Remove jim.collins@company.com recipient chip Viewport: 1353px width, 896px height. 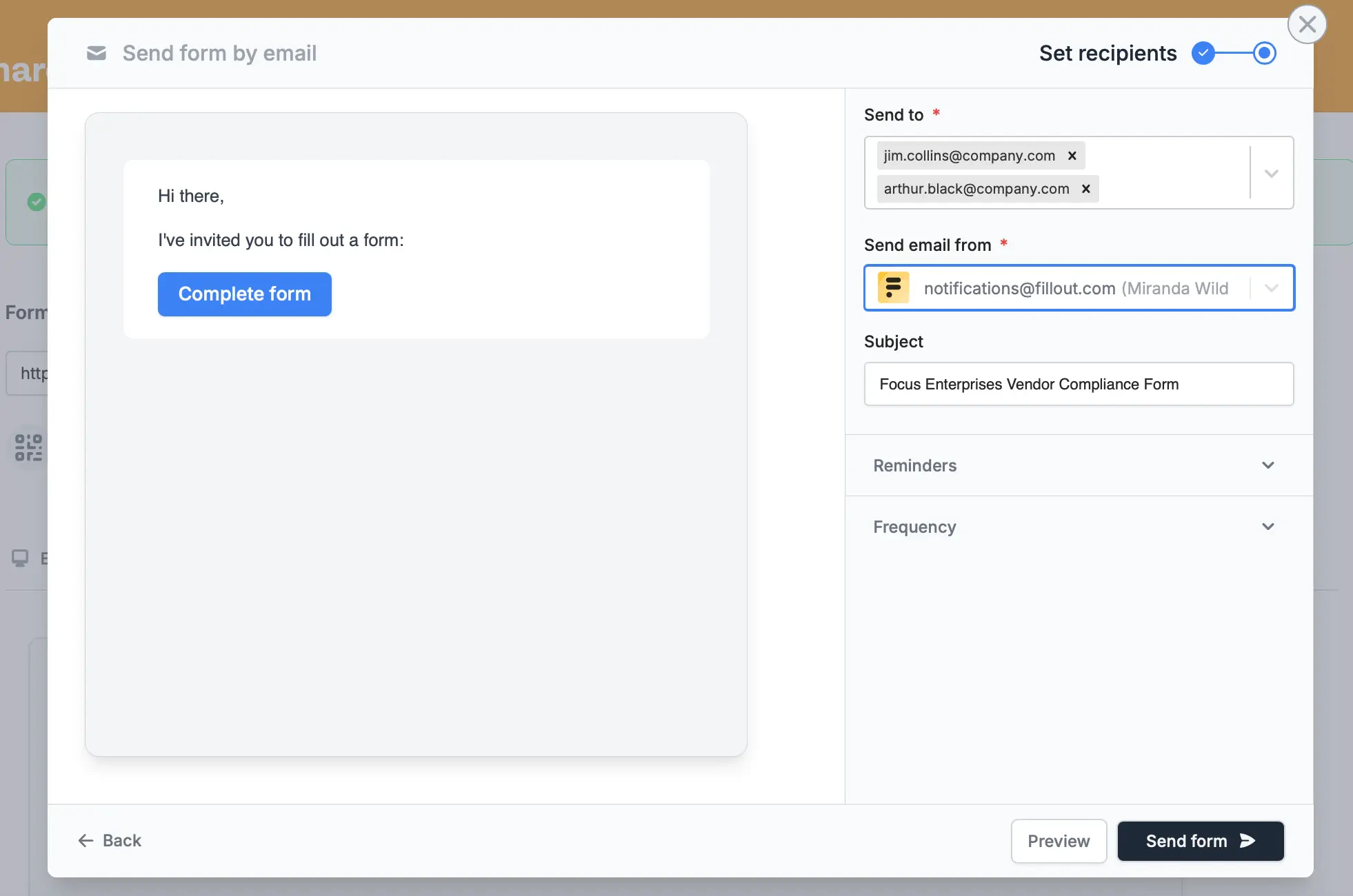(1072, 156)
